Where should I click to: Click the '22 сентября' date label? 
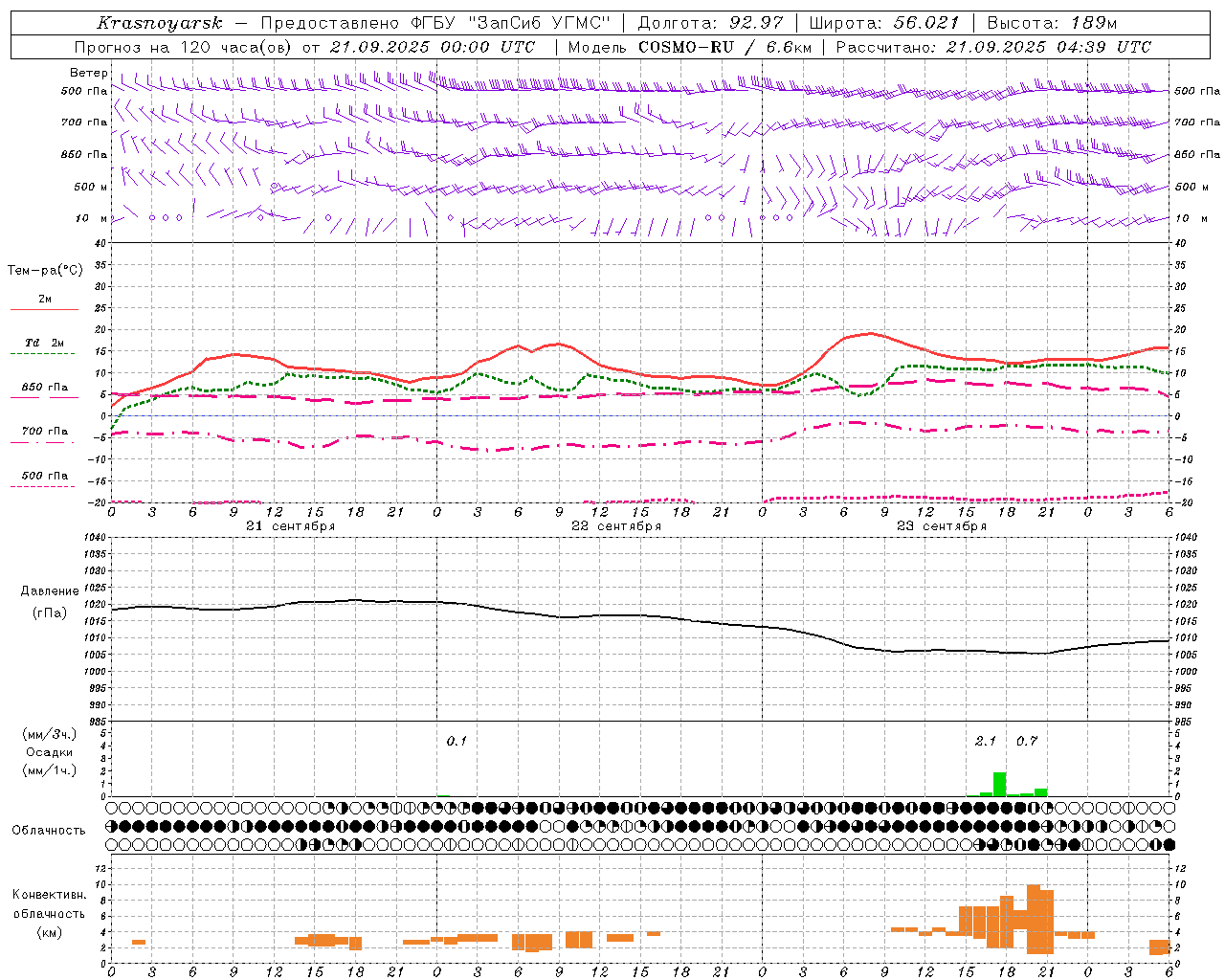[x=615, y=526]
